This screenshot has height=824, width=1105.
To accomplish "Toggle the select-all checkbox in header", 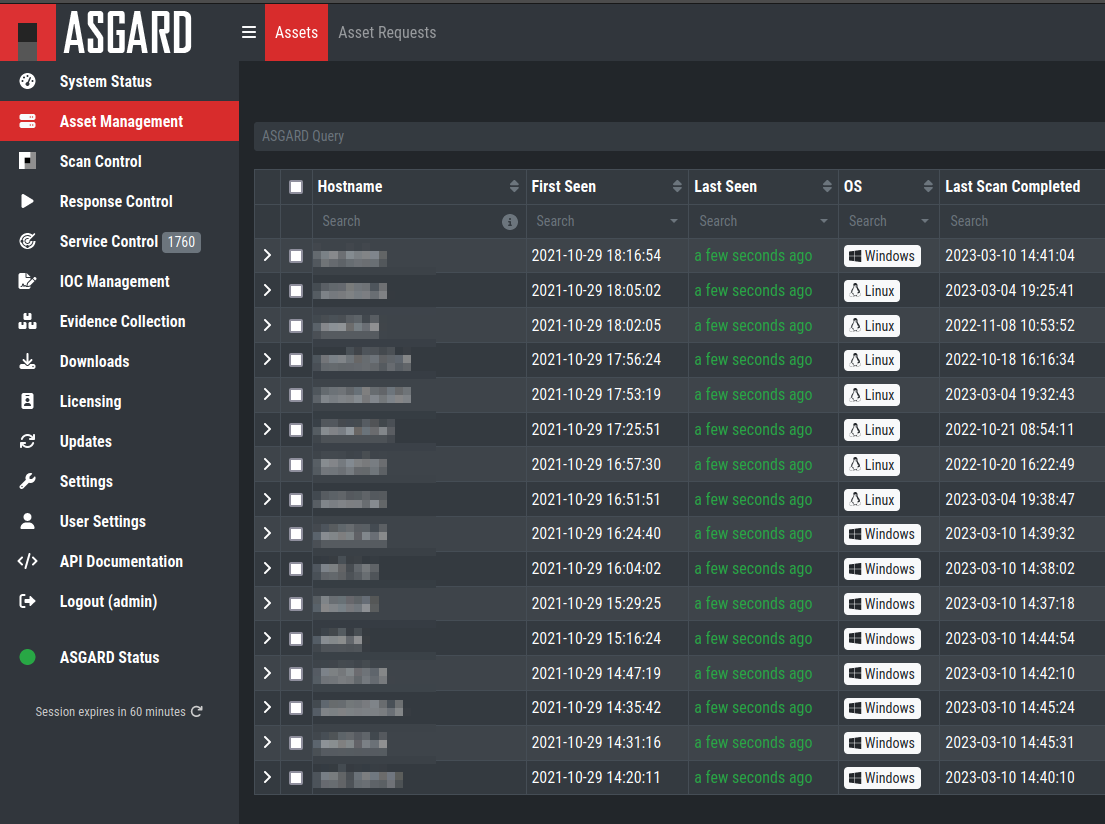I will [296, 187].
